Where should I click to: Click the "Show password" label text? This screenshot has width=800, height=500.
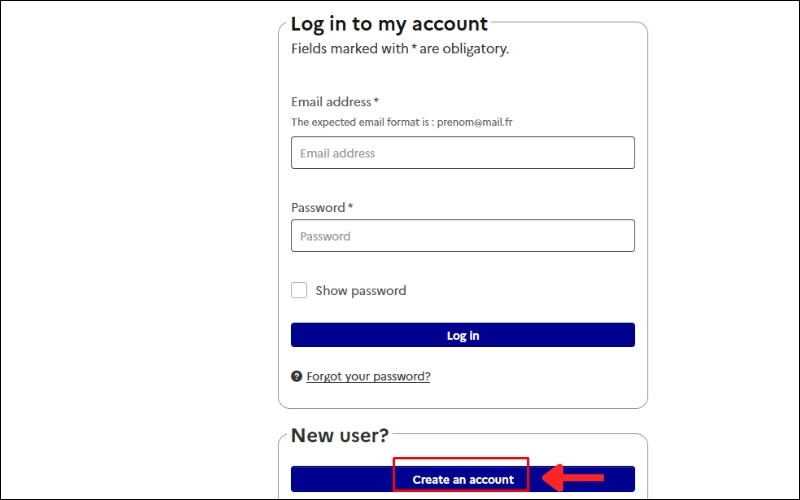coord(360,291)
